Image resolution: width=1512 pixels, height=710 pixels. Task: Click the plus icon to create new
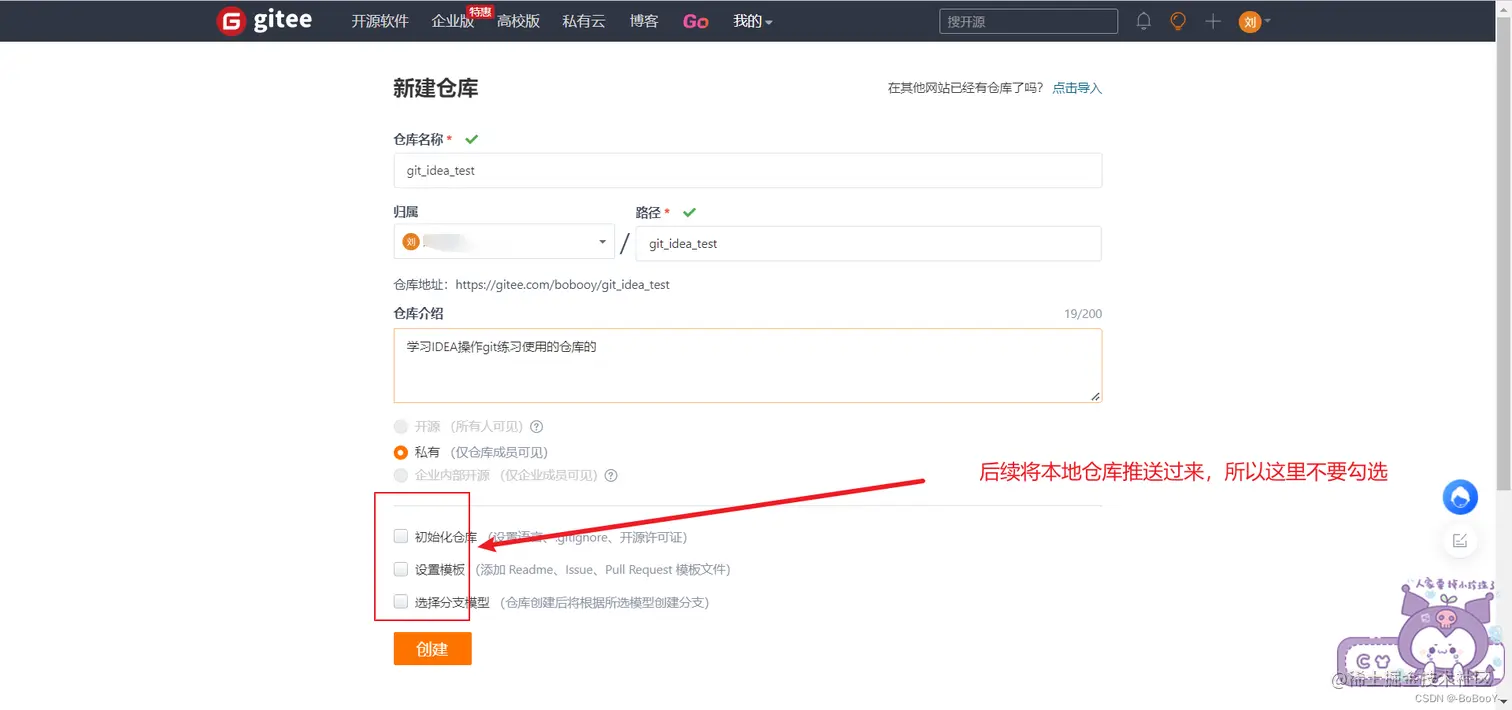click(1211, 20)
